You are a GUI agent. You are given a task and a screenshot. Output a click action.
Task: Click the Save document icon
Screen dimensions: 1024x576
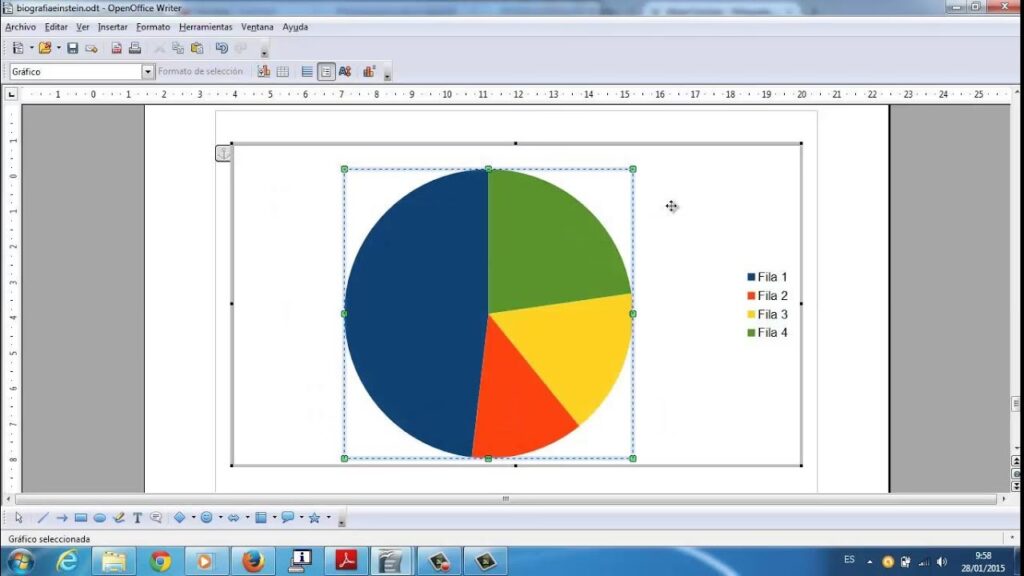[x=73, y=48]
